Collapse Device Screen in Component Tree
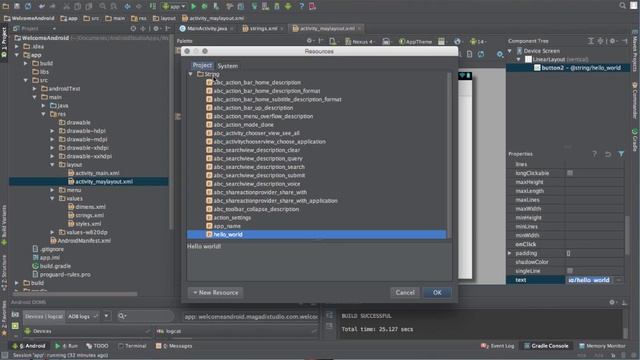 click(x=510, y=51)
